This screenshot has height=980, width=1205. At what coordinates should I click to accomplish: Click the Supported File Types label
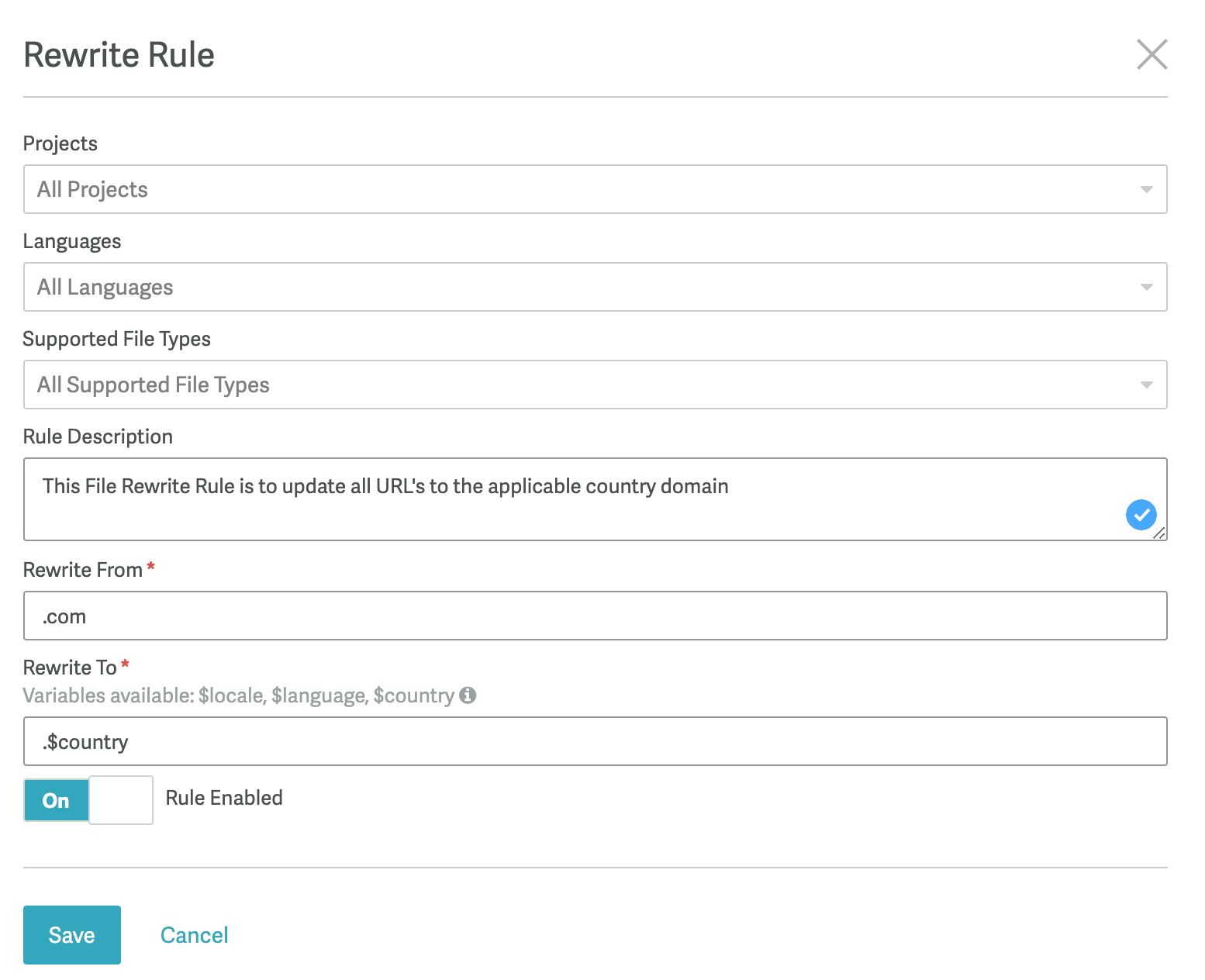pyautogui.click(x=117, y=339)
